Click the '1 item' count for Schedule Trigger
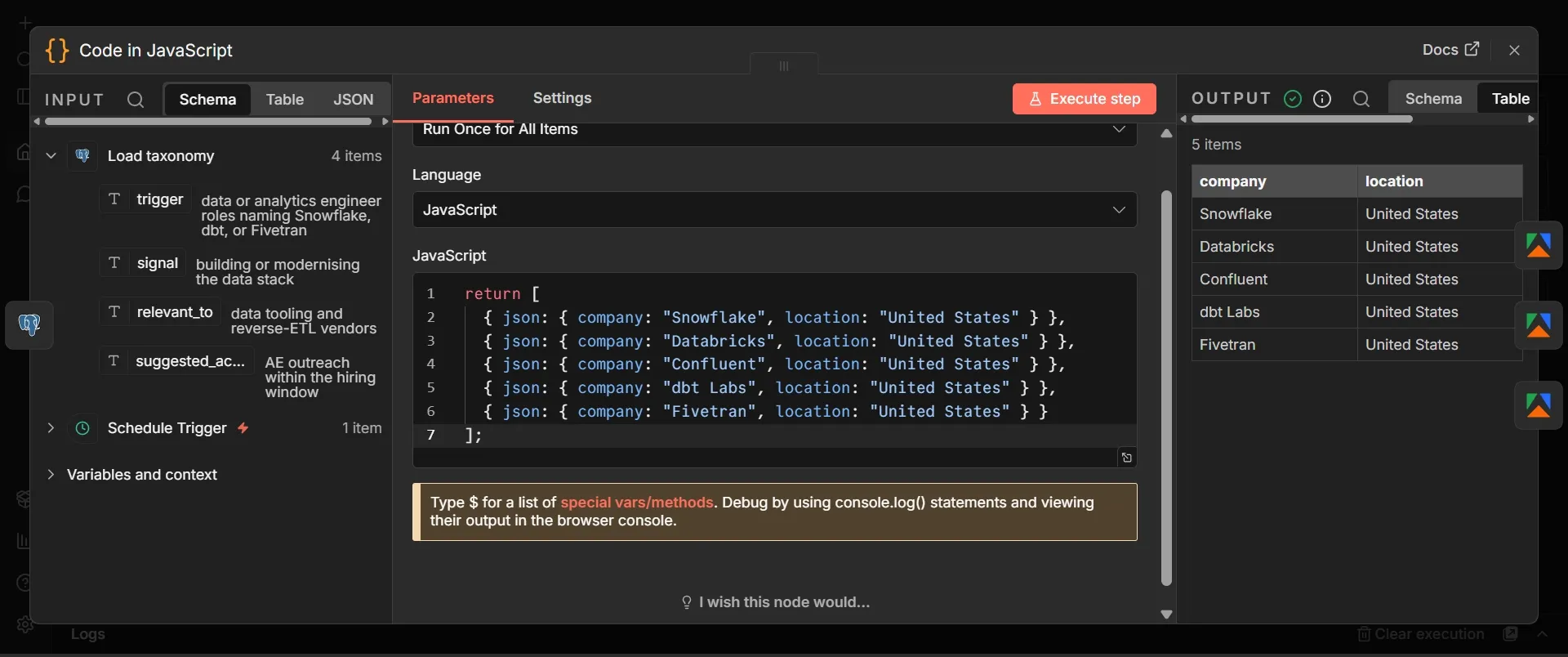The image size is (1568, 657). (x=362, y=428)
